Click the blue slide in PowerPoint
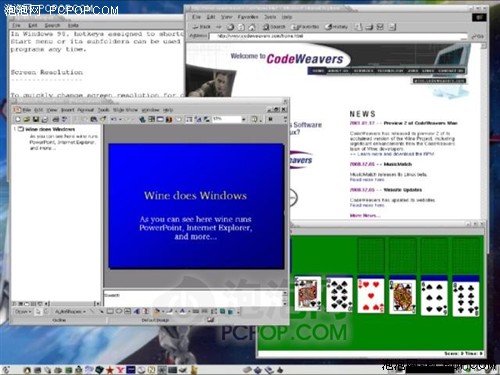 click(x=196, y=206)
